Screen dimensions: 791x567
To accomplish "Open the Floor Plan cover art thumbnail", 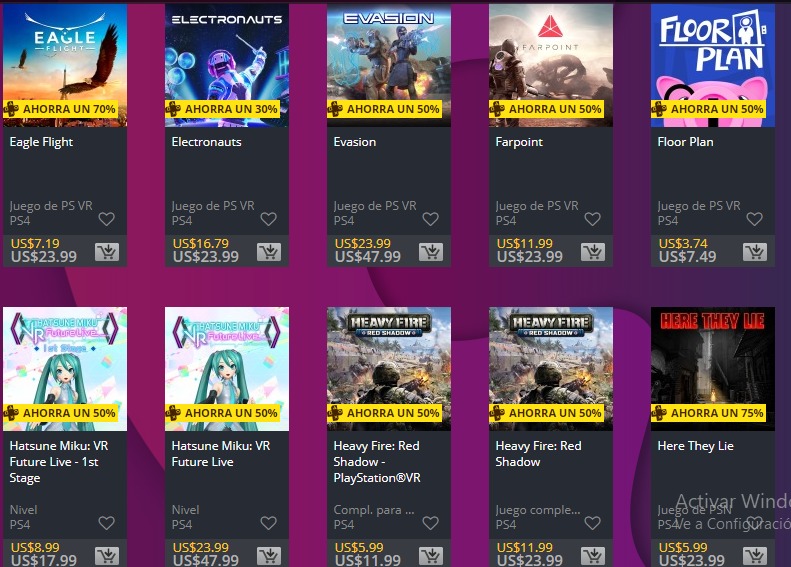I will click(x=713, y=65).
